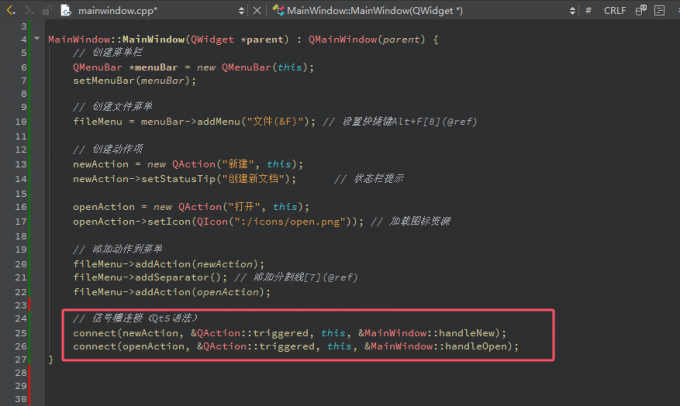Click the # preprocessor directives button

(x=588, y=10)
